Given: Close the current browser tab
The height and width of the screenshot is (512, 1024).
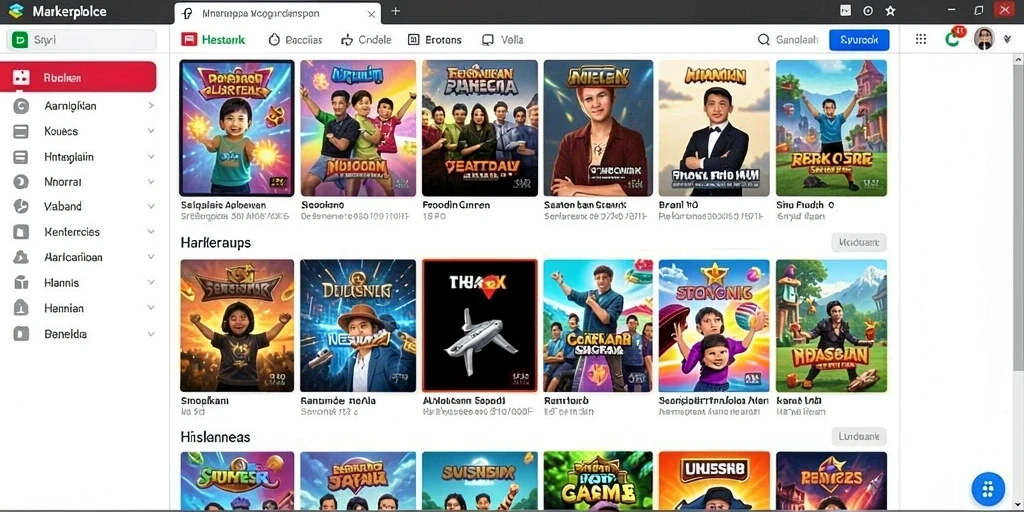Looking at the screenshot, I should click(x=371, y=14).
